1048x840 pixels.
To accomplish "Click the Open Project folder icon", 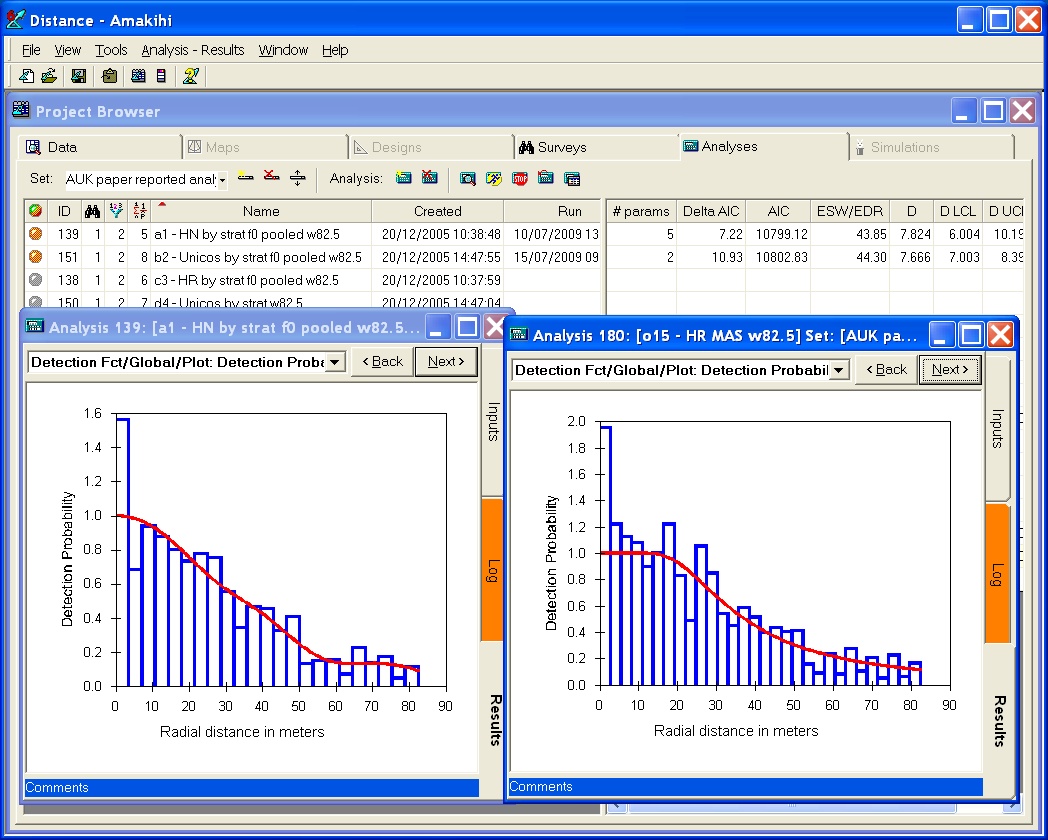I will [49, 76].
